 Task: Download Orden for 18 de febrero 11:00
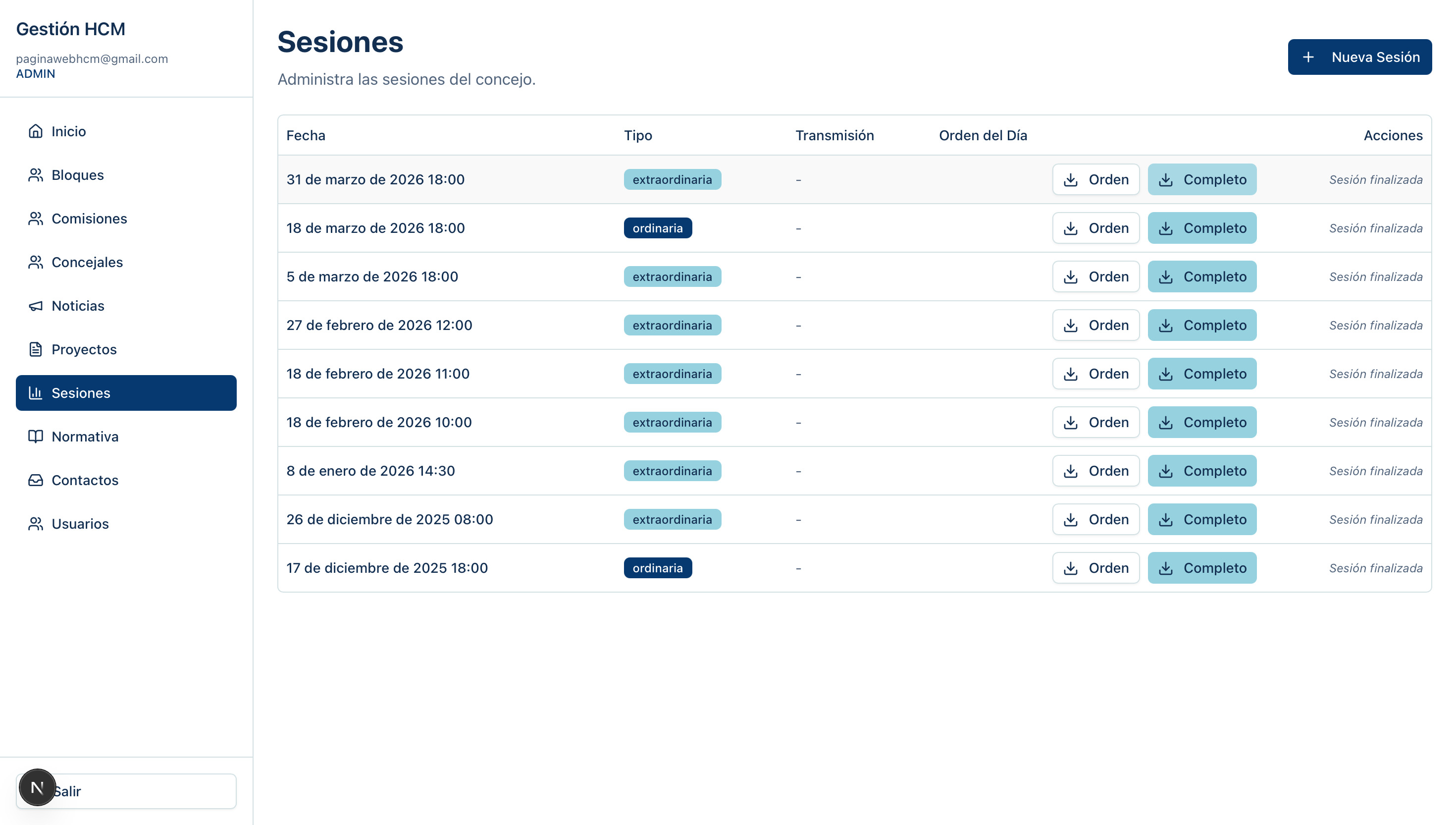(x=1096, y=374)
